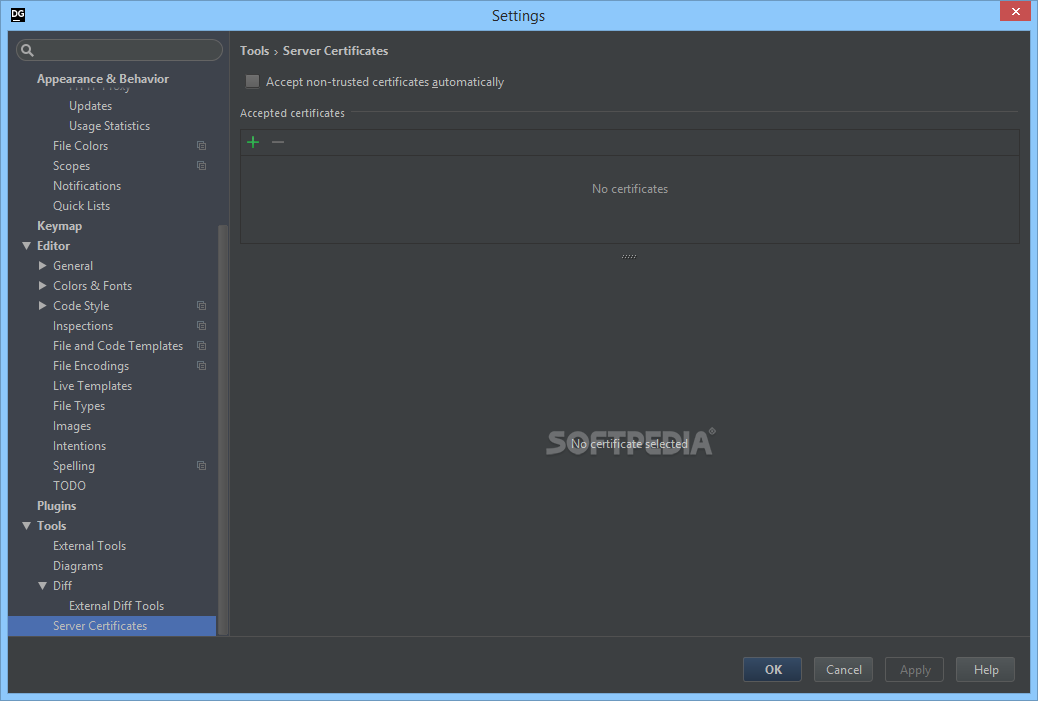The width and height of the screenshot is (1038, 701).
Task: Click the Cancel button
Action: pos(843,670)
